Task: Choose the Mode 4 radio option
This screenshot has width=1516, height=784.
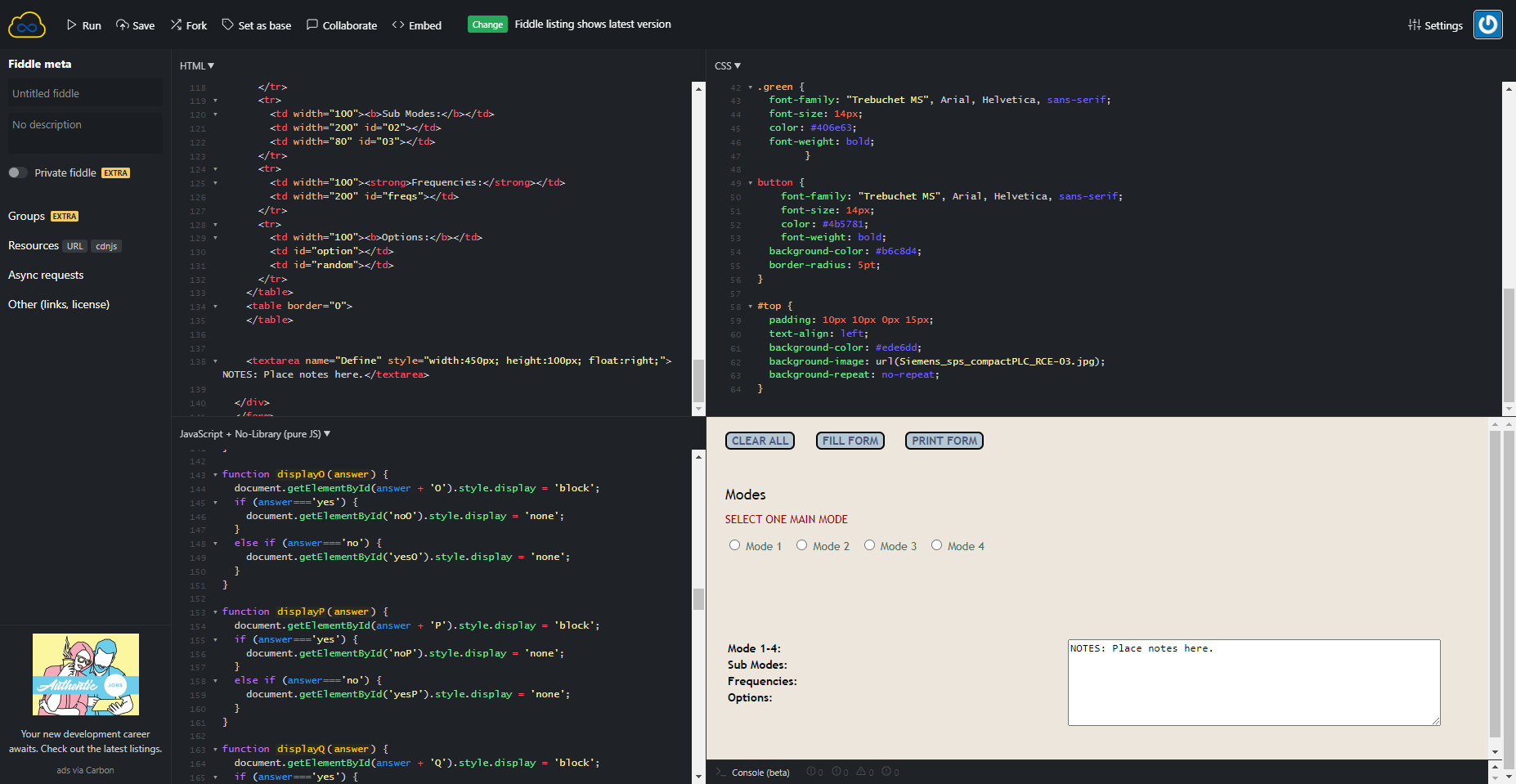Action: pos(936,545)
